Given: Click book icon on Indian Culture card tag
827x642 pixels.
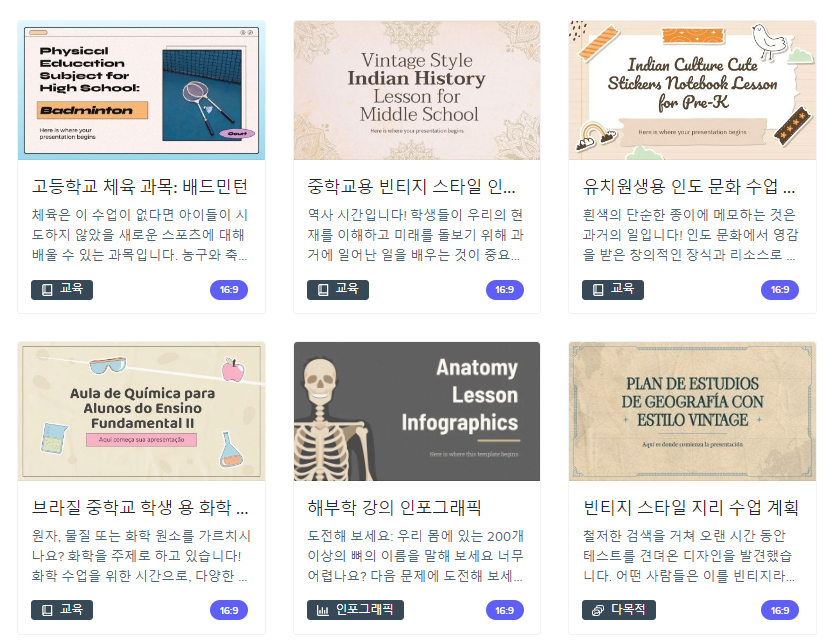Looking at the screenshot, I should 598,290.
